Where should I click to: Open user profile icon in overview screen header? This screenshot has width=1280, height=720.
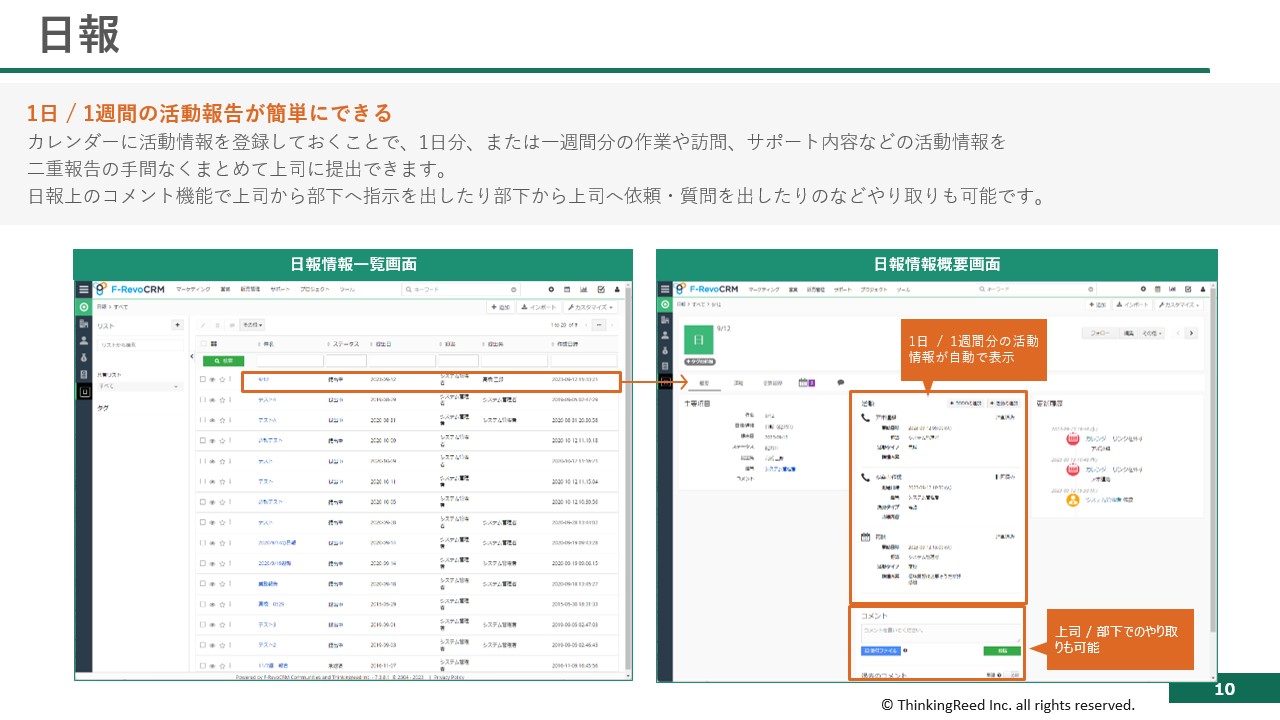tap(1202, 289)
